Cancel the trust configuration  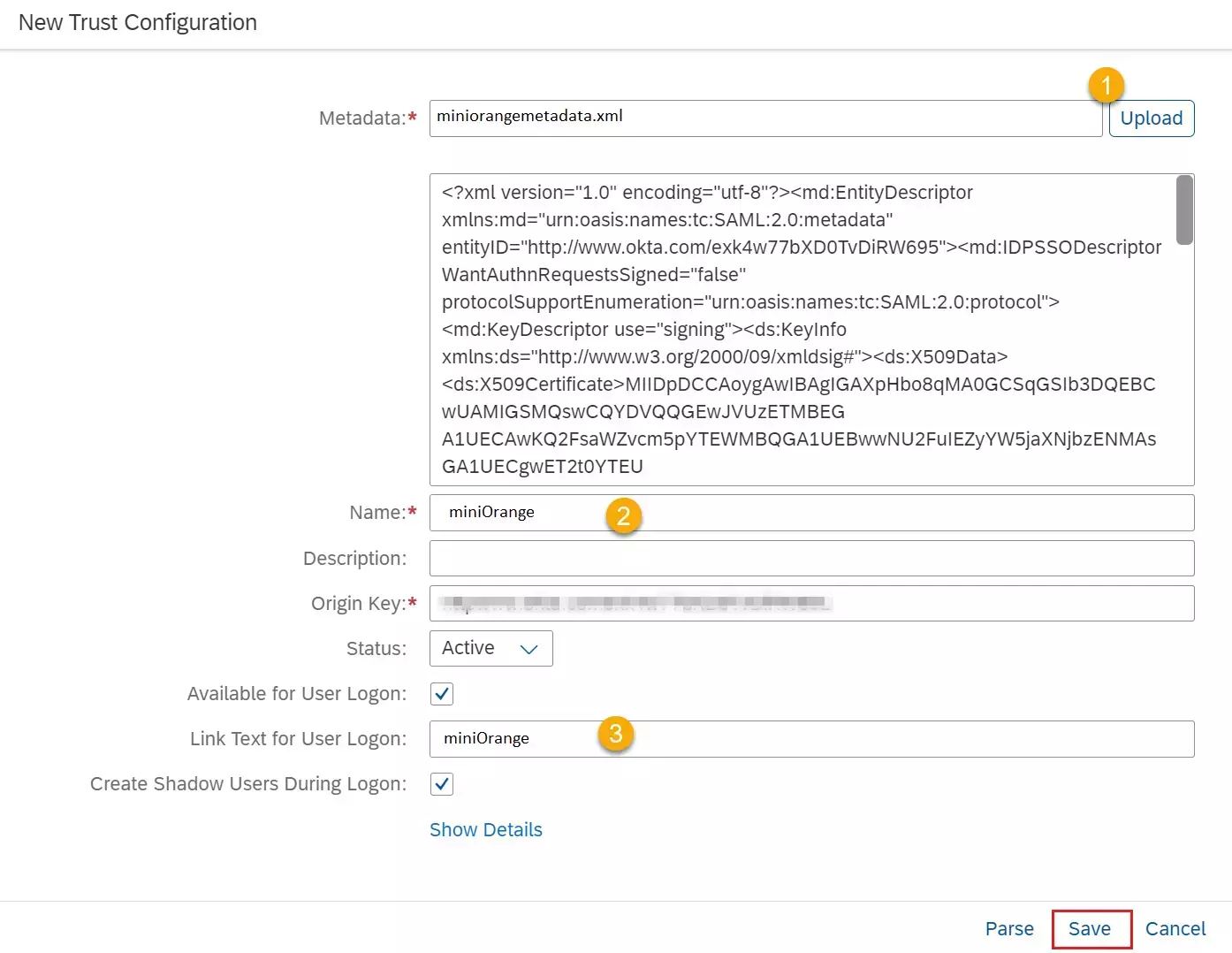click(1175, 928)
